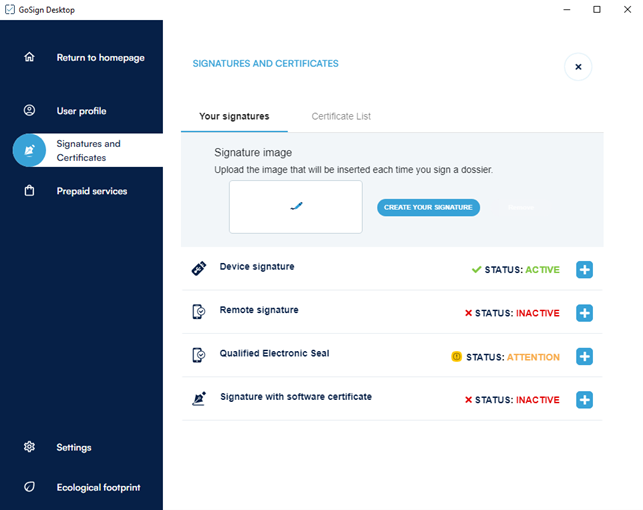Click the signature image preview box
Image resolution: width=643 pixels, height=510 pixels.
coord(295,207)
